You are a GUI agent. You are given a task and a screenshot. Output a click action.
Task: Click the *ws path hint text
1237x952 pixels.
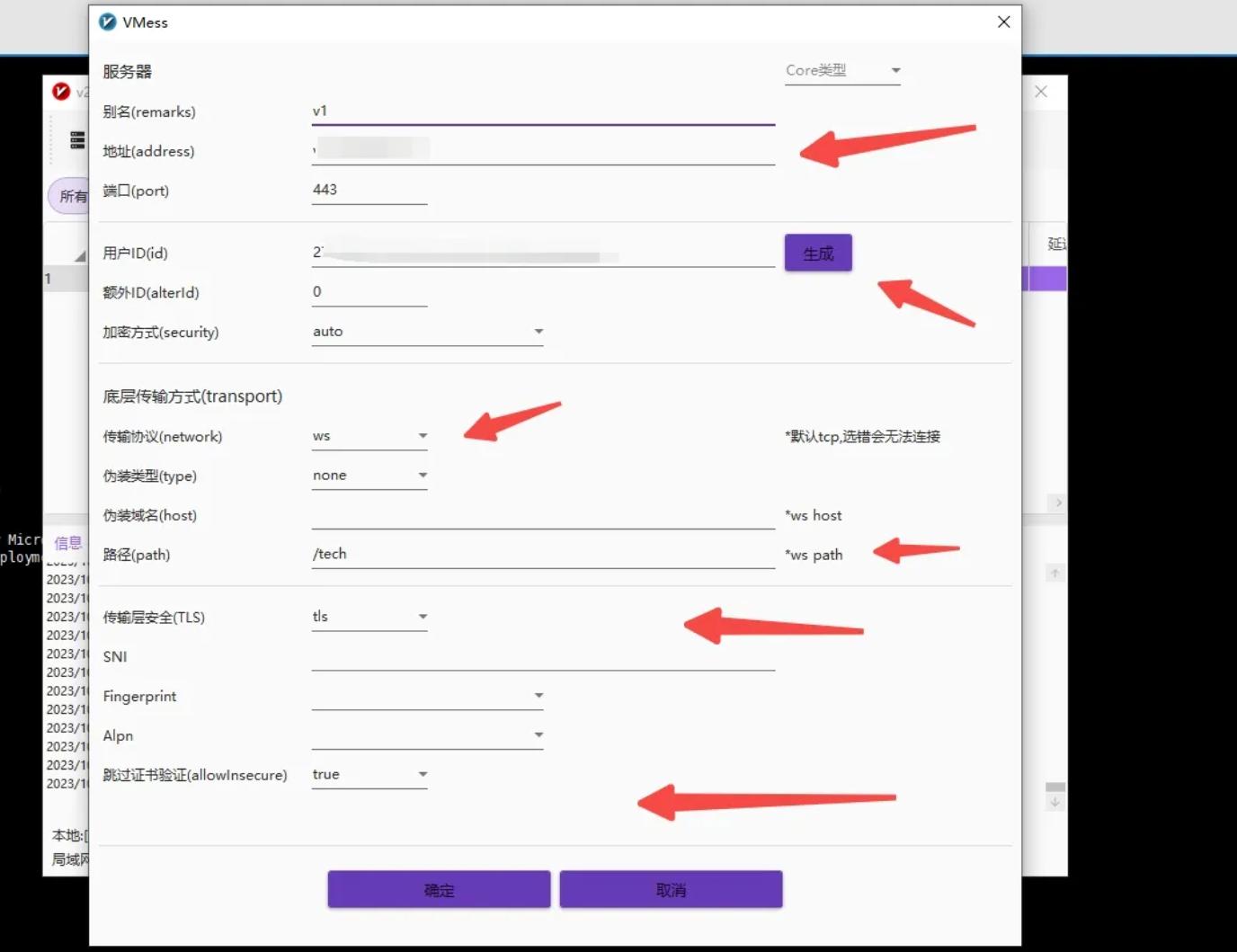[814, 555]
